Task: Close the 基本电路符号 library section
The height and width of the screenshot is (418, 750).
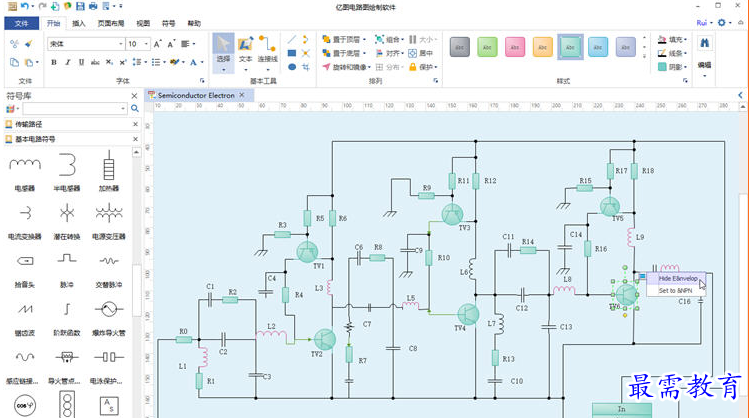Action: [135, 139]
